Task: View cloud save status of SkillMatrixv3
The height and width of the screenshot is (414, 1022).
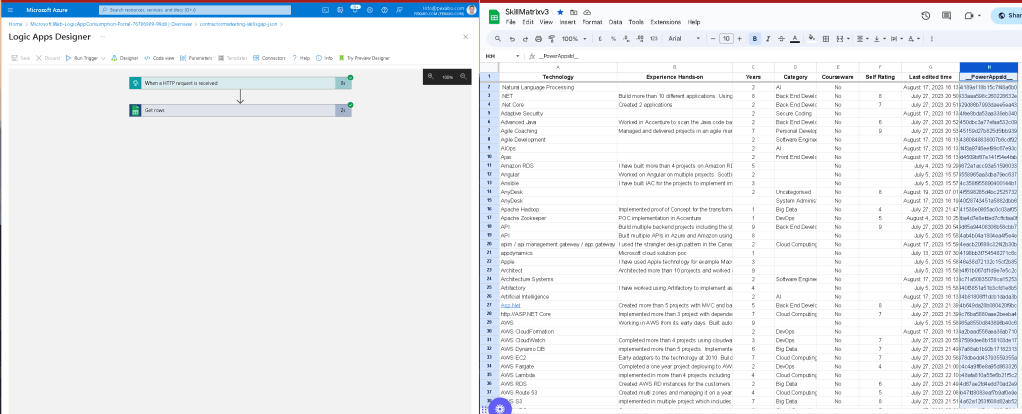Action: click(x=587, y=12)
